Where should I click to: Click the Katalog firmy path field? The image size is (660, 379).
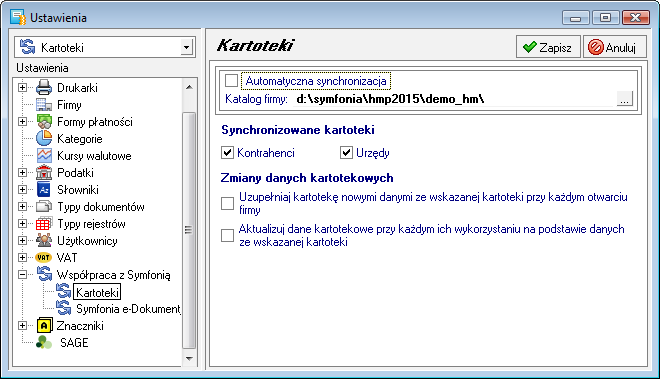click(x=455, y=99)
